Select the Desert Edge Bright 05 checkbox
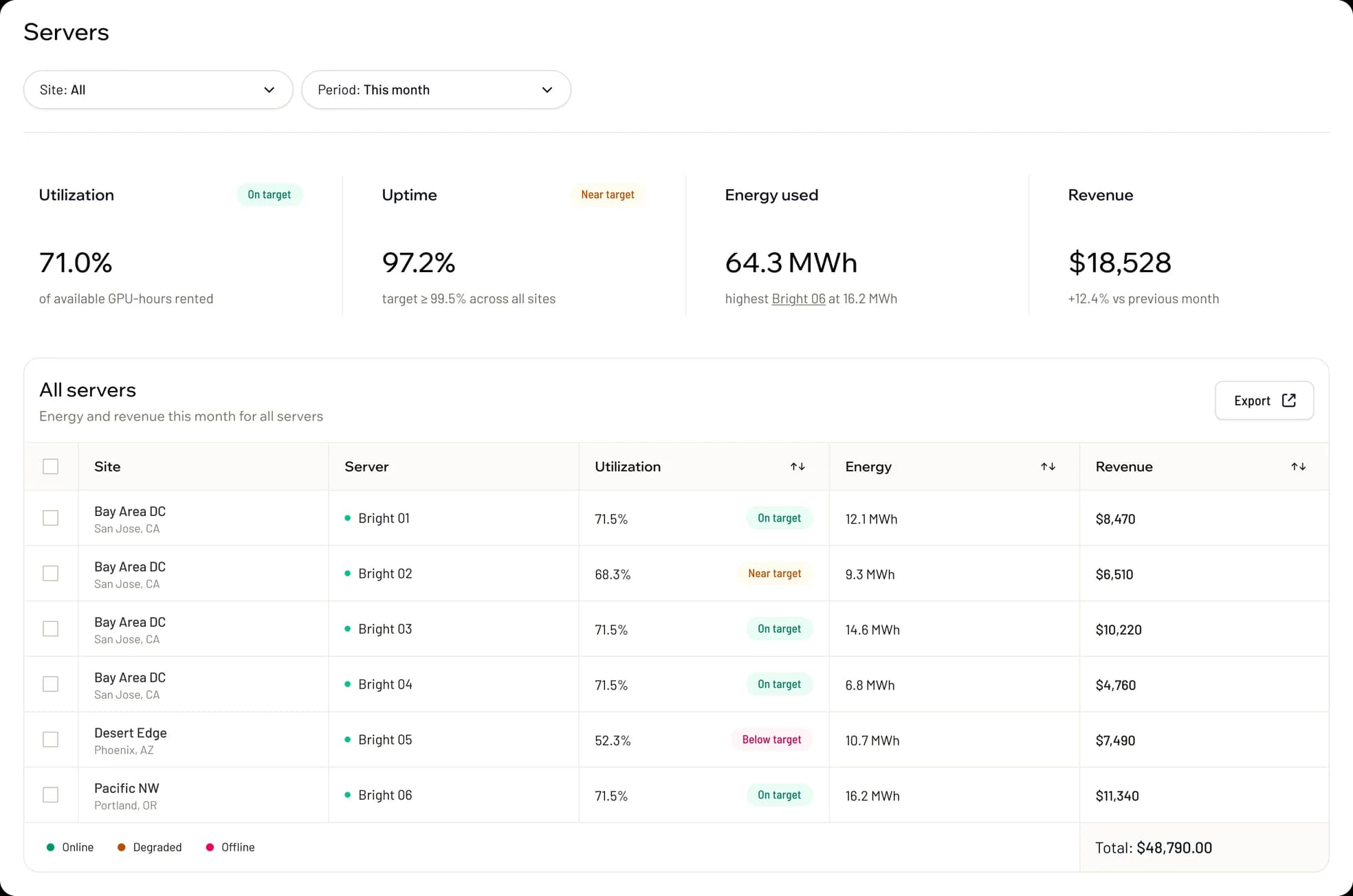 pyautogui.click(x=50, y=739)
